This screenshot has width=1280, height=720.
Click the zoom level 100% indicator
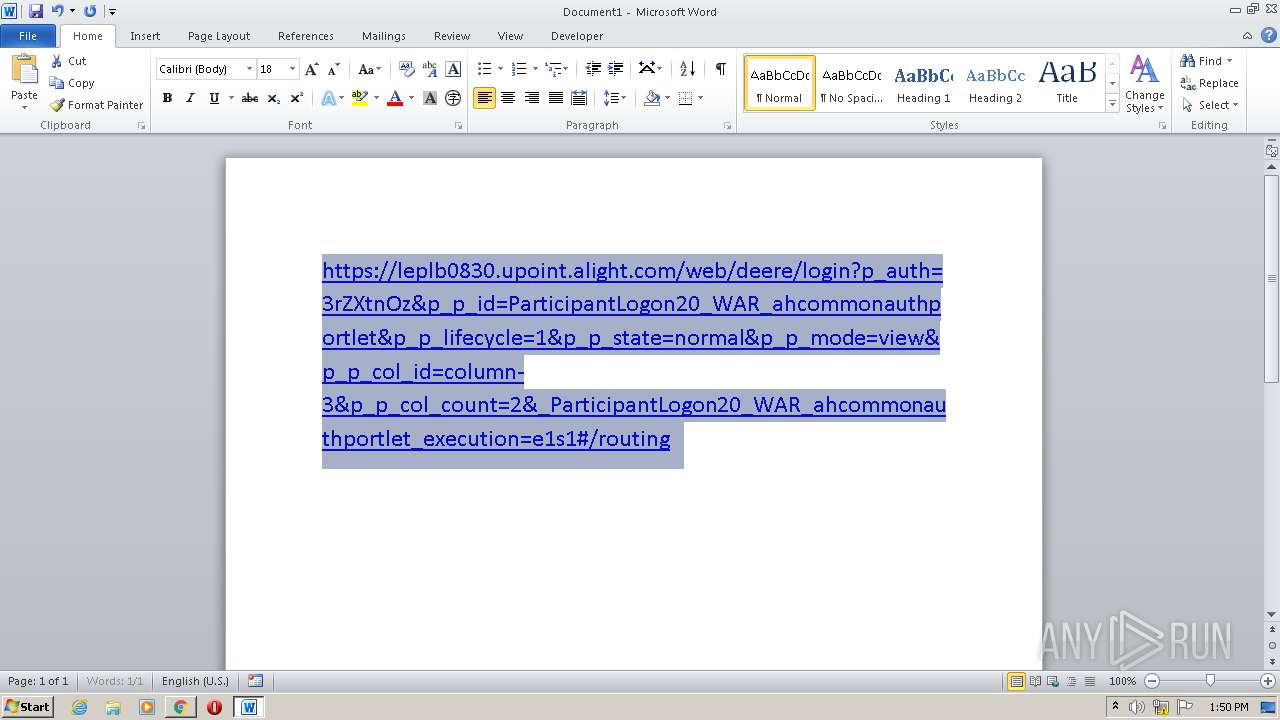click(1122, 681)
